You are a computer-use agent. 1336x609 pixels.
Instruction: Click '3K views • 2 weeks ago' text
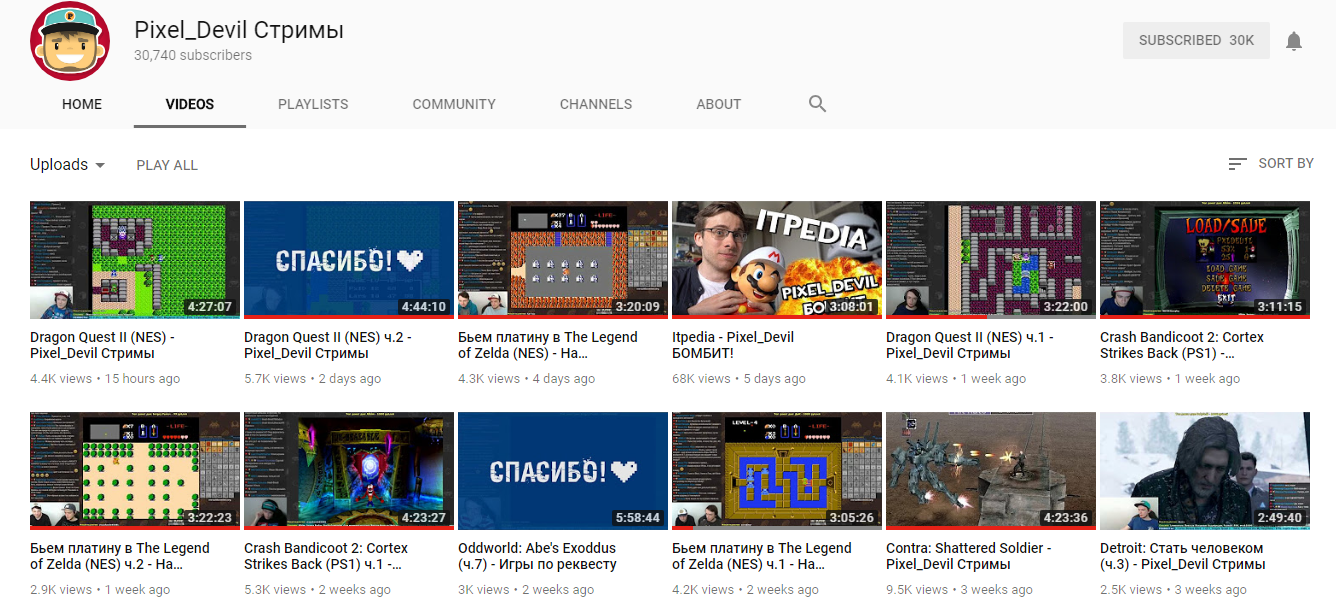click(526, 590)
